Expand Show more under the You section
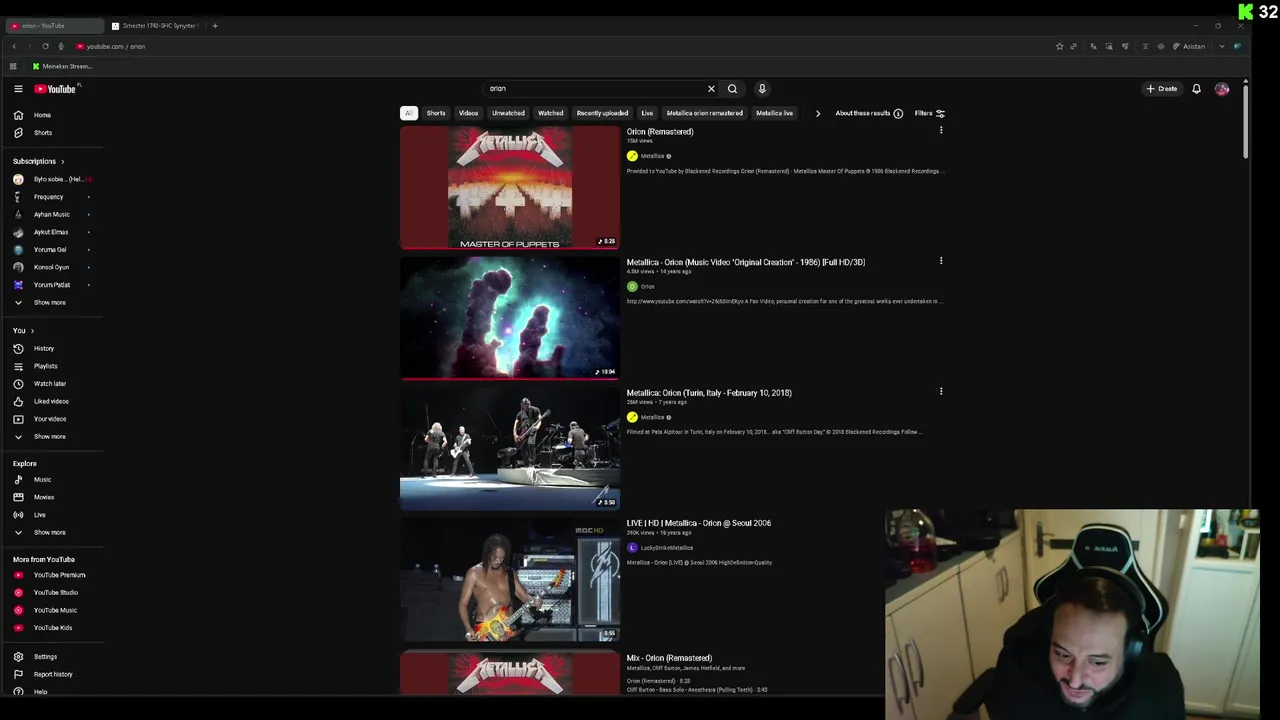The height and width of the screenshot is (720, 1280). [49, 437]
